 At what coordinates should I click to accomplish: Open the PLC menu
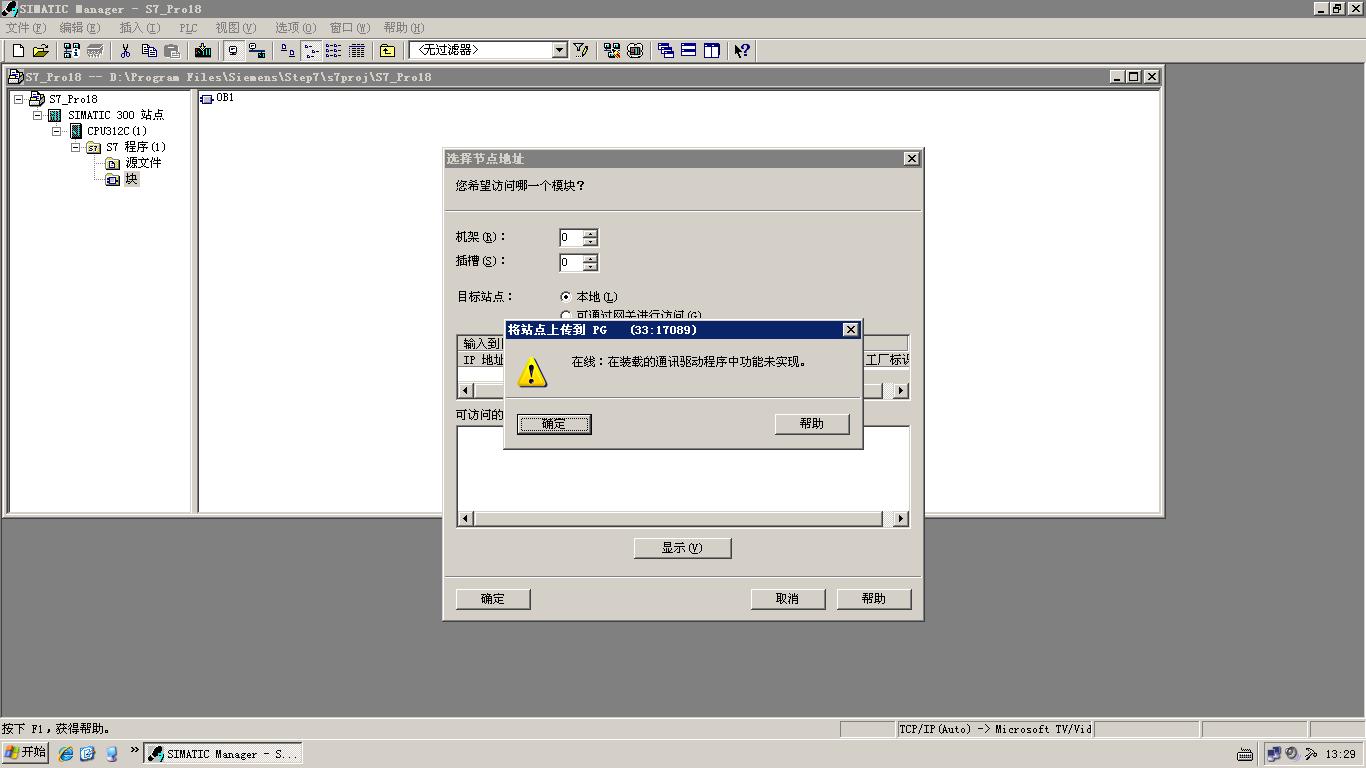pos(188,28)
